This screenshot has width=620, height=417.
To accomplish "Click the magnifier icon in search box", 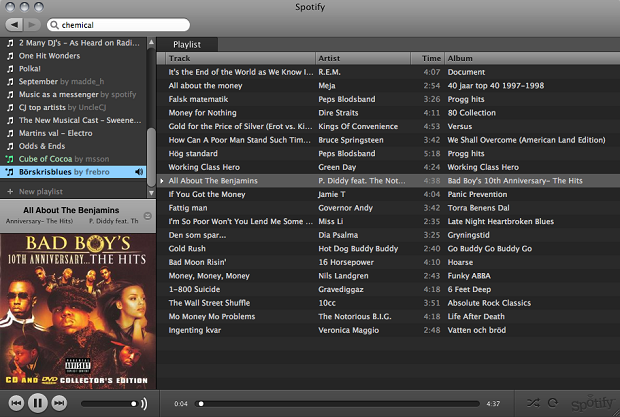I will 54,25.
